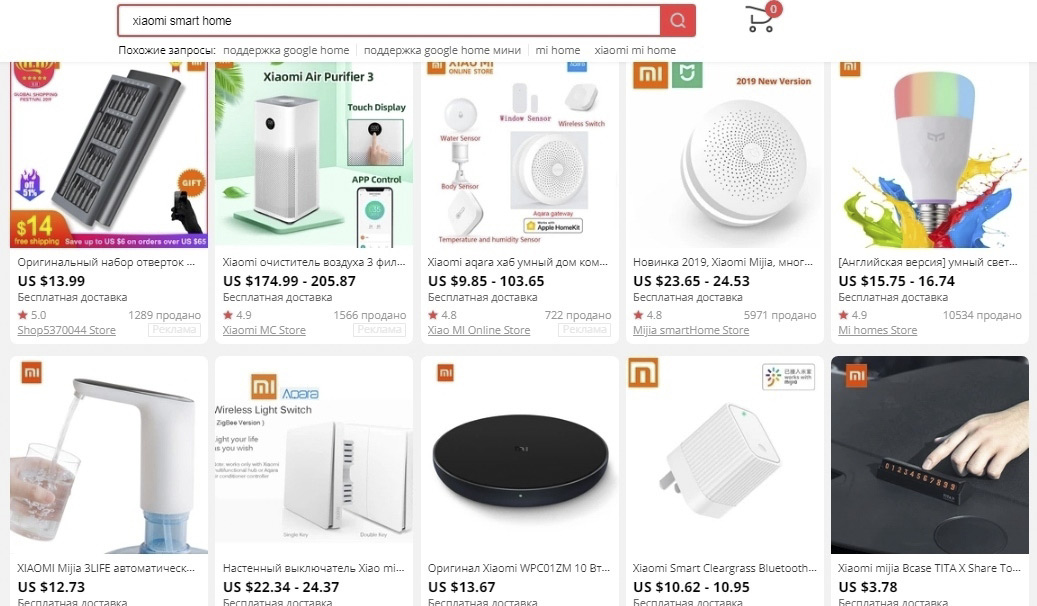Screen dimensions: 1037x606
Task: Click the red search magnifier button
Action: tap(677, 21)
